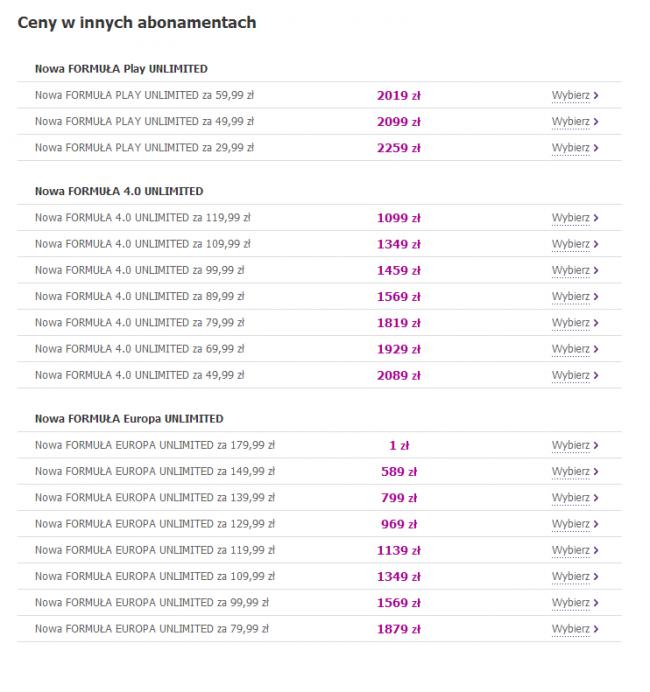650x692 pixels.
Task: Pick Wybierz on EUROPA UNLIMITED za 129,99 zł
Action: [x=575, y=524]
